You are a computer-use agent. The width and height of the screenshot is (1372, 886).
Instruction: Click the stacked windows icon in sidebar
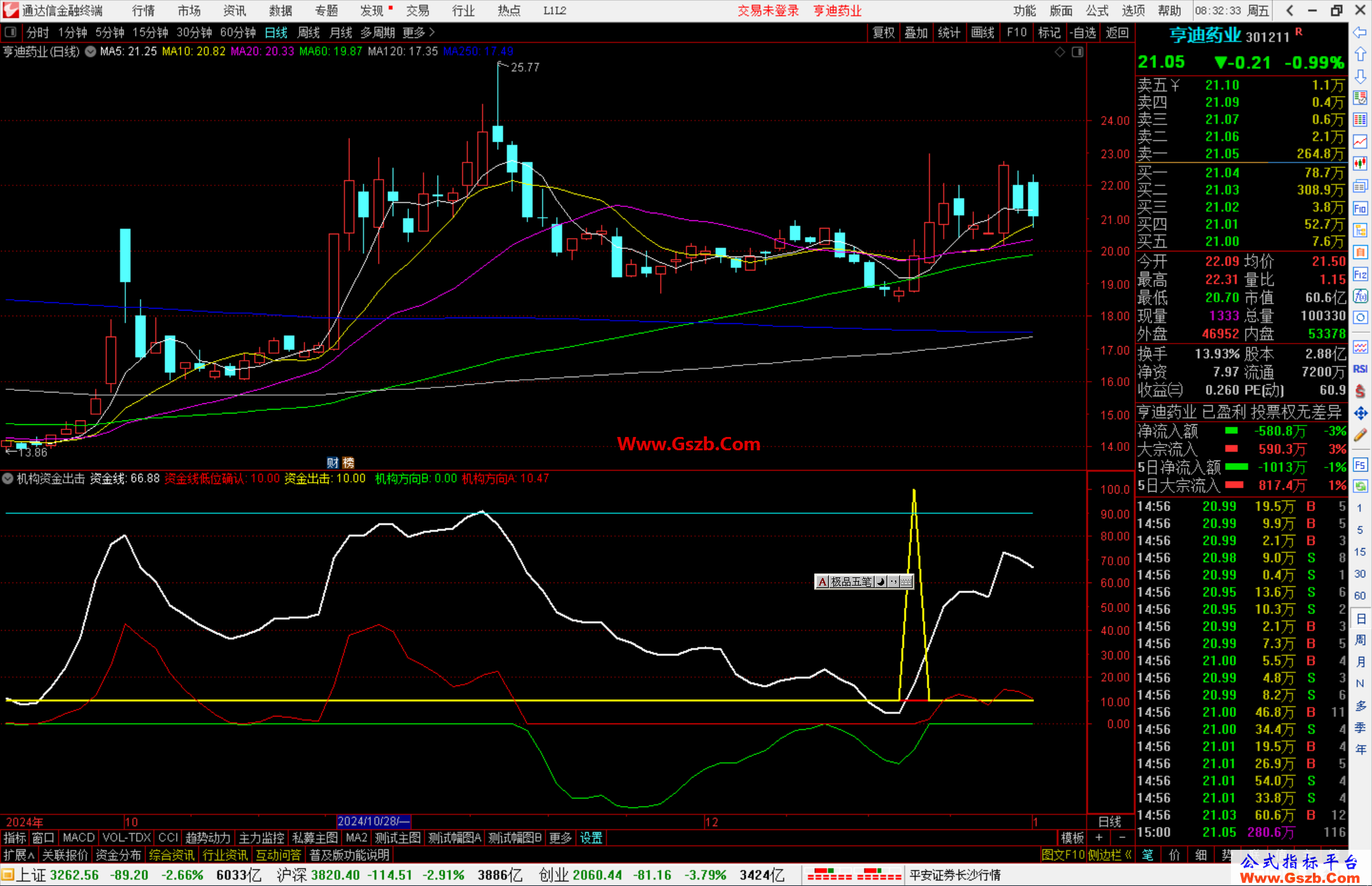tap(1360, 186)
